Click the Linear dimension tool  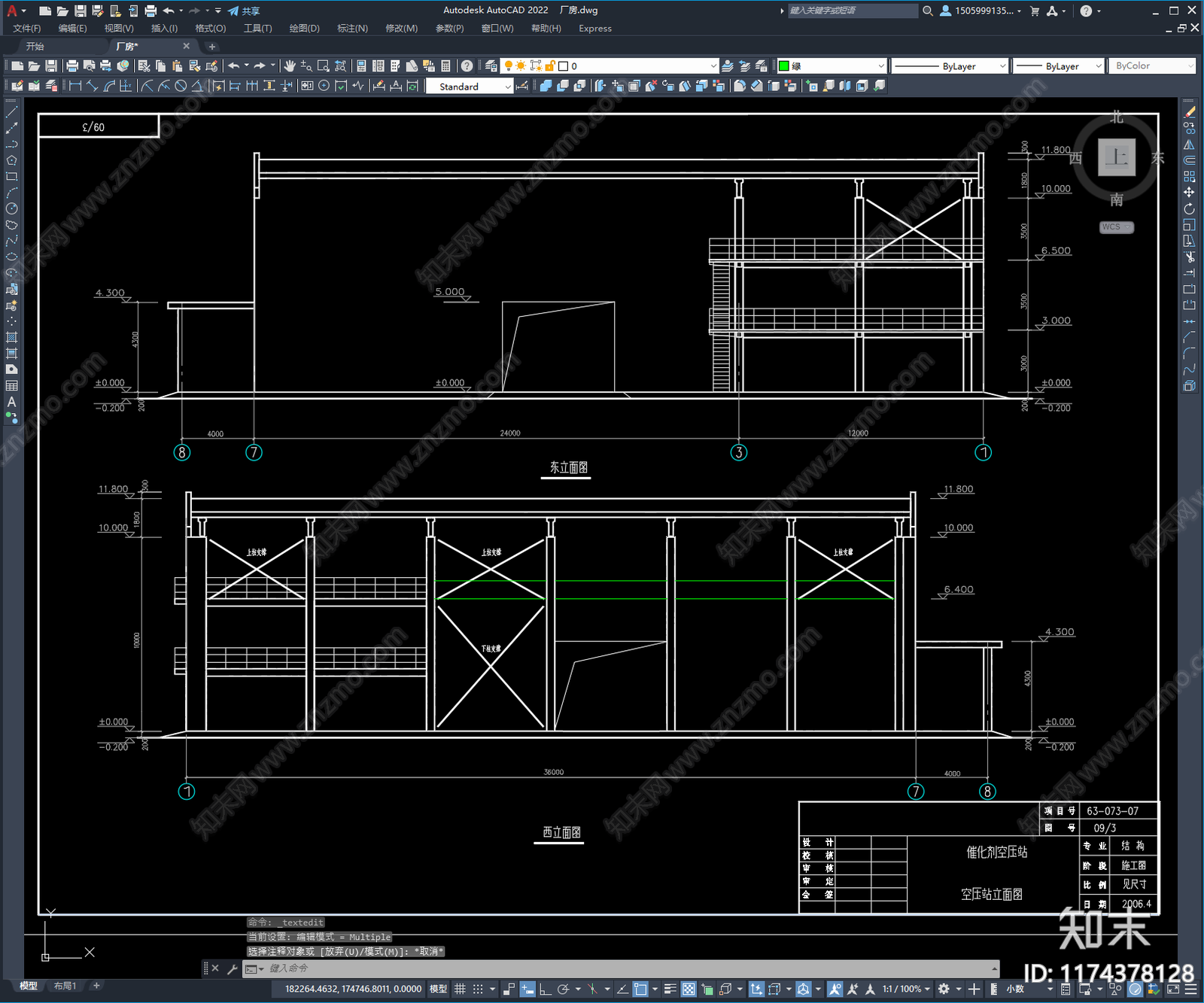tap(75, 86)
